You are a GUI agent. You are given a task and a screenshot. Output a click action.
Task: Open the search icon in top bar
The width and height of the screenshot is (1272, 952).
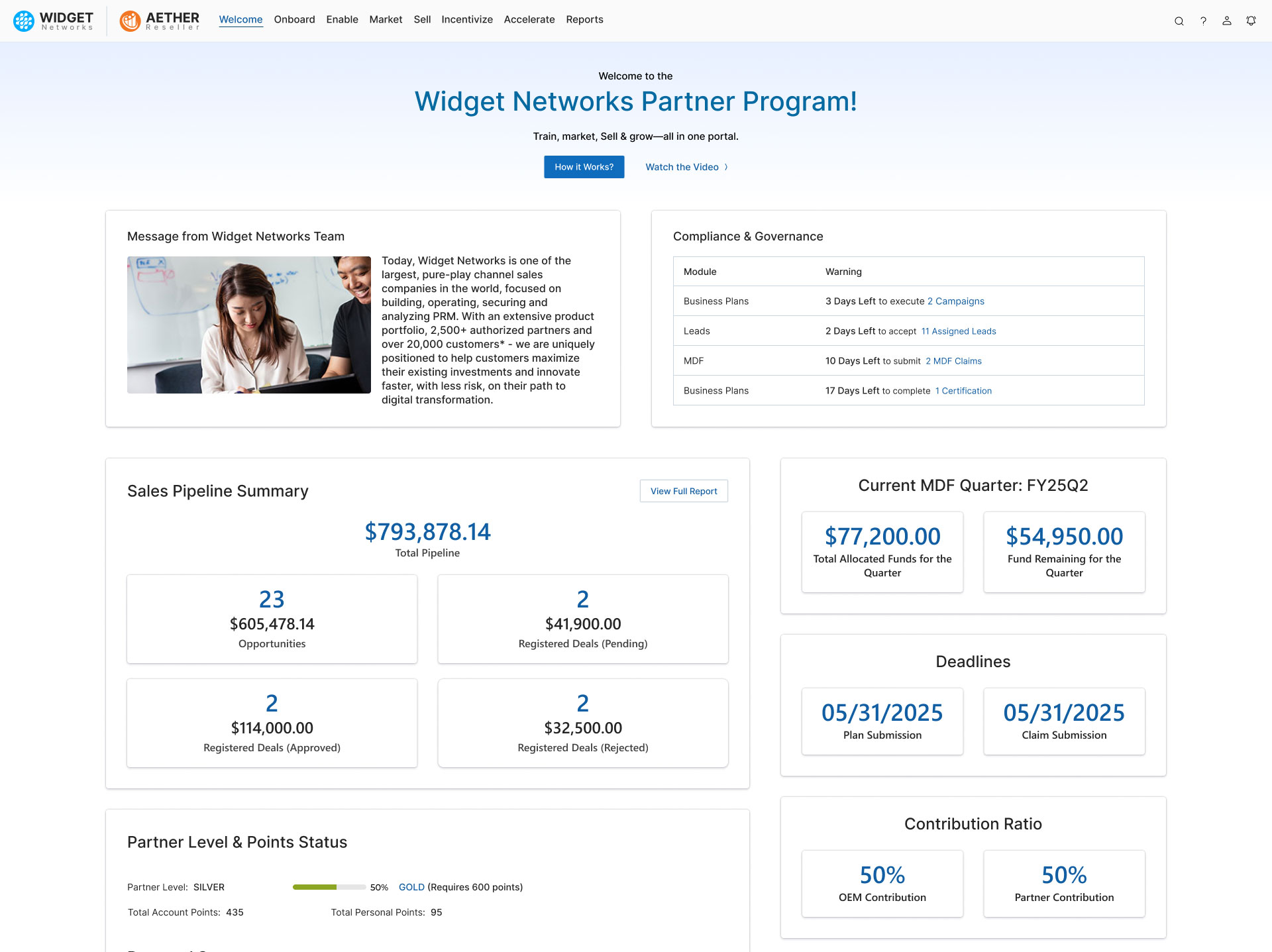coord(1179,21)
